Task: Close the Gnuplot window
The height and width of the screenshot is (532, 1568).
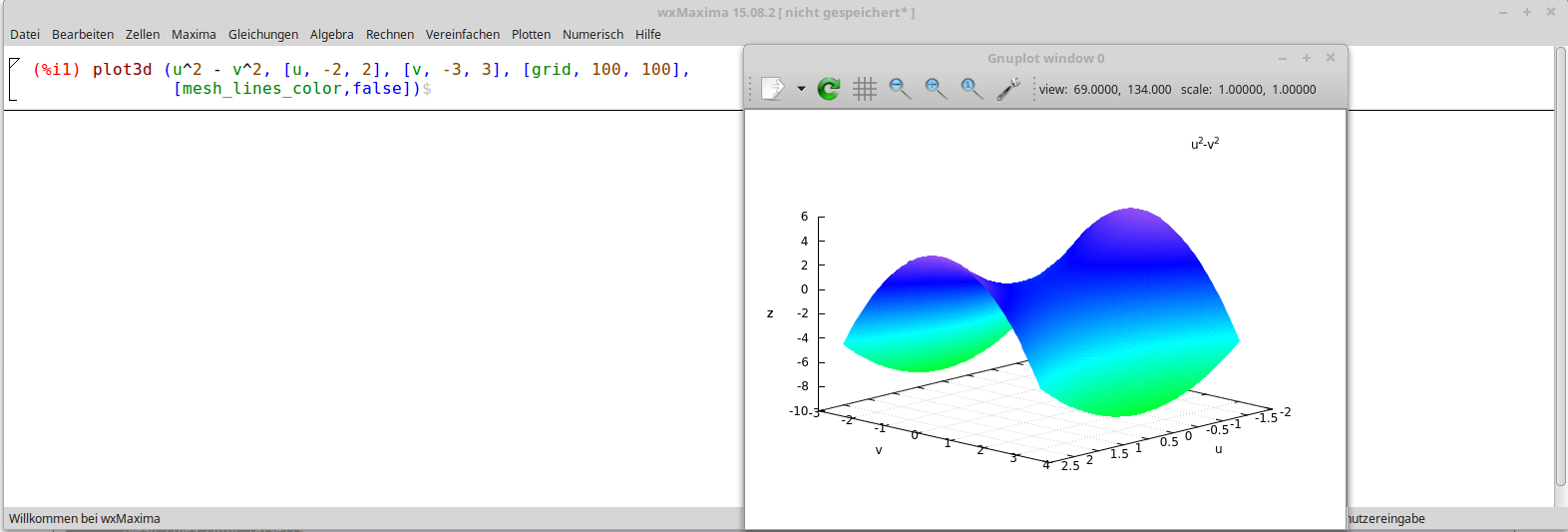Action: click(1331, 58)
